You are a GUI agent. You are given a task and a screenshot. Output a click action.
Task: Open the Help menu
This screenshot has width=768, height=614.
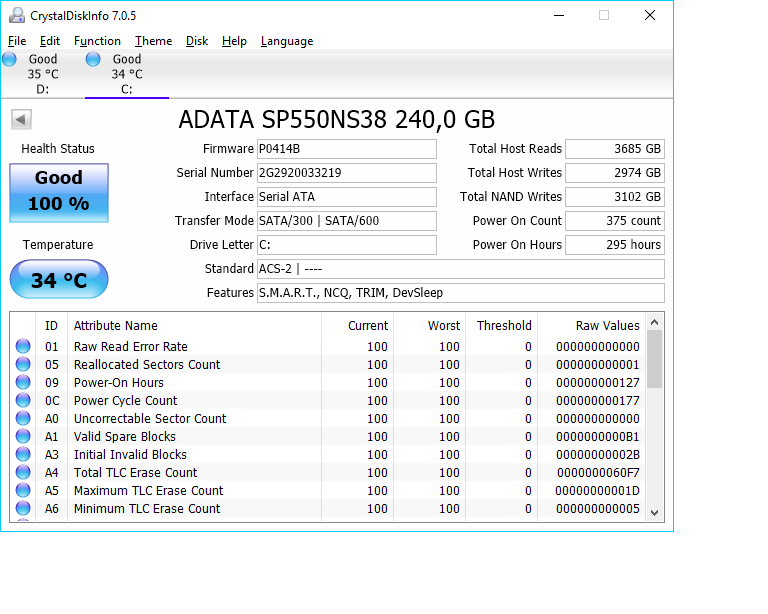234,41
